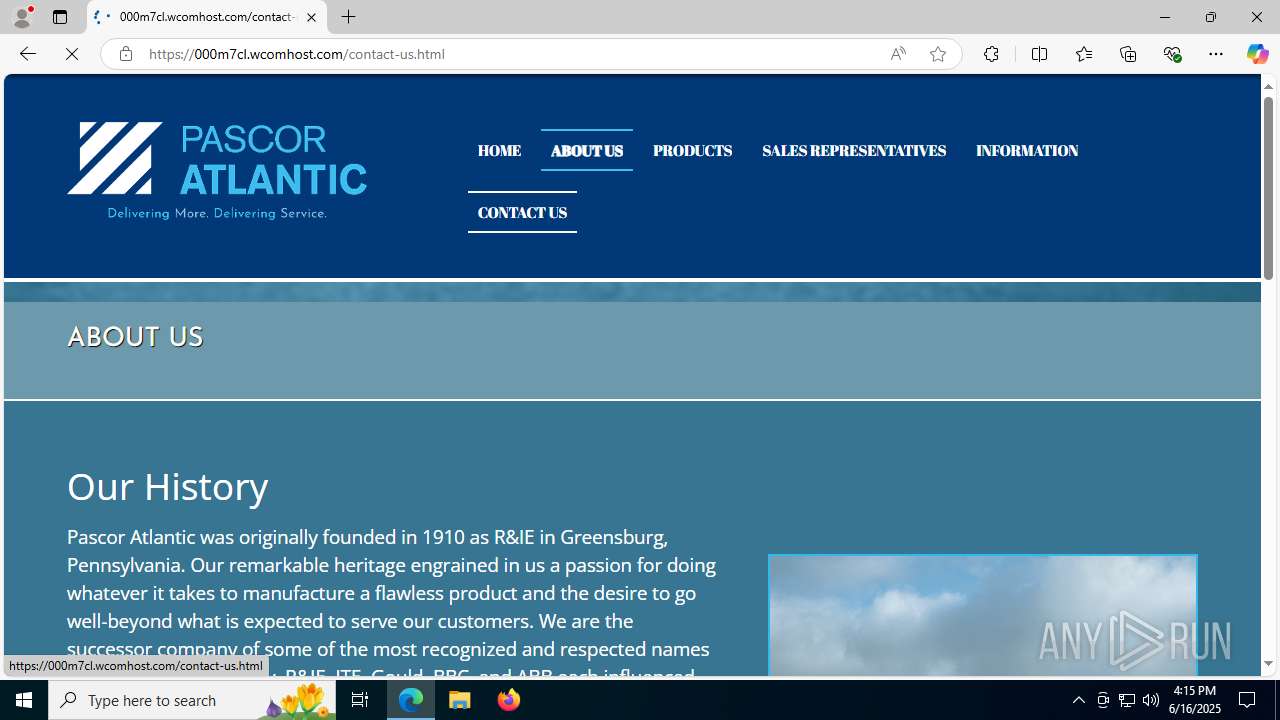
Task: Open the volume tray icon
Action: pos(1151,700)
